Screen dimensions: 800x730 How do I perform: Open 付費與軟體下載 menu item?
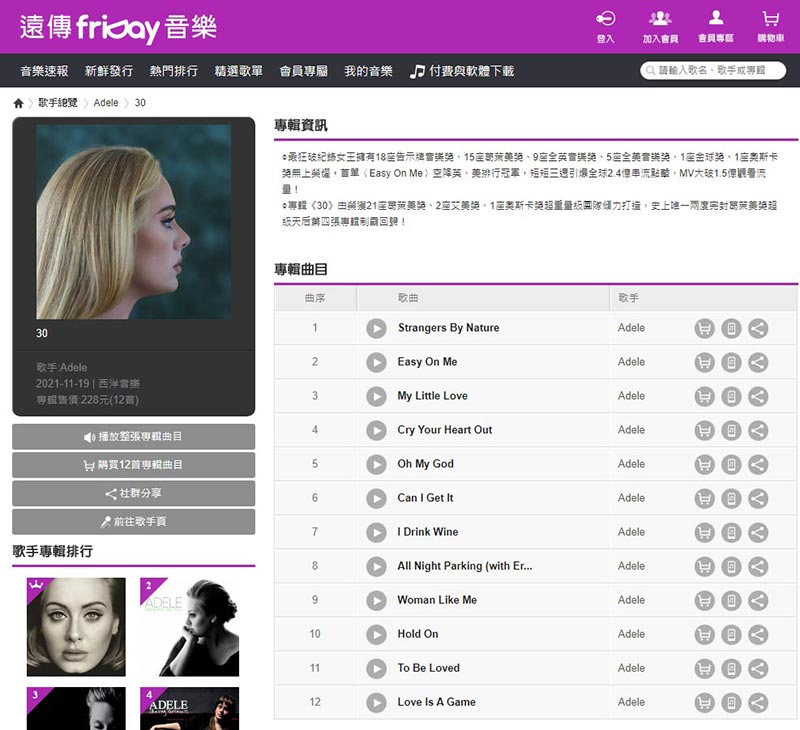[x=462, y=71]
